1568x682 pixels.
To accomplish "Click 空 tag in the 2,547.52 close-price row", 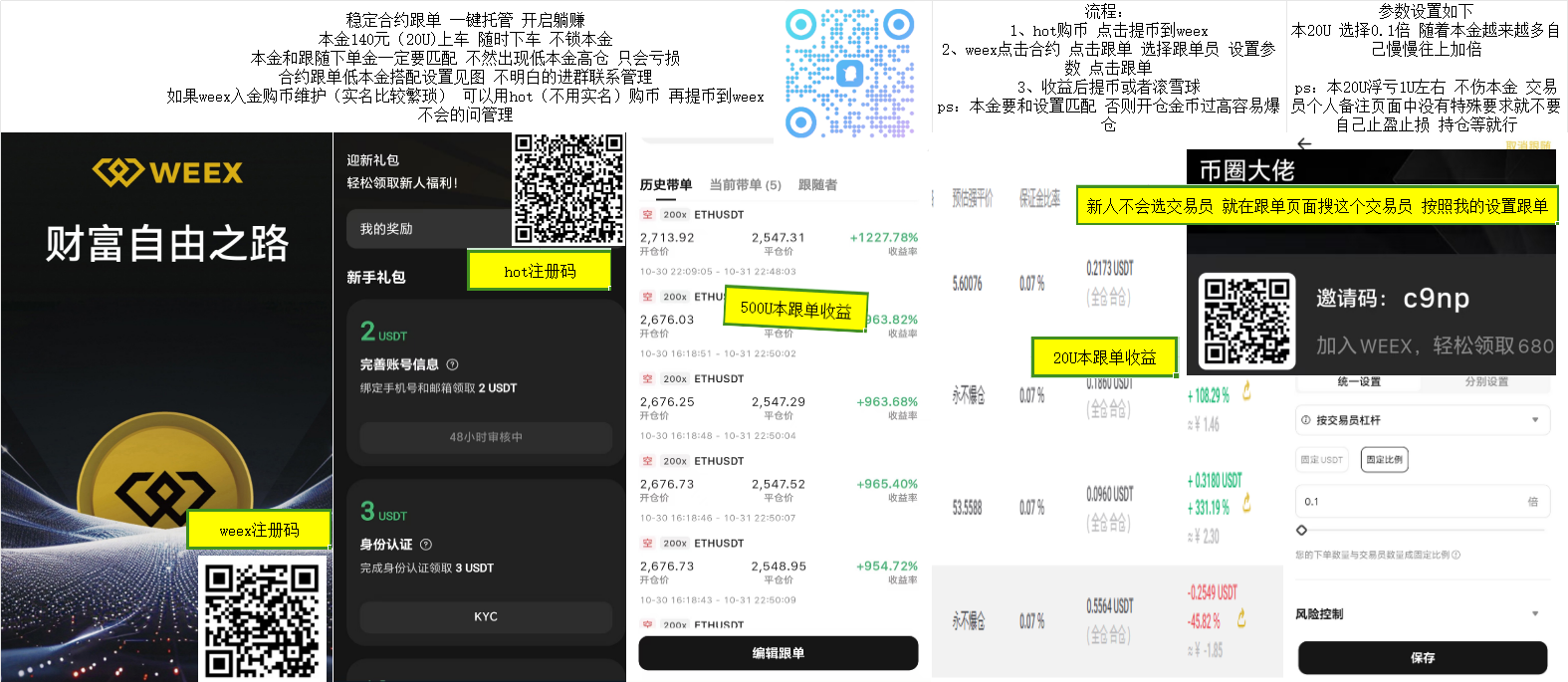I will 647,461.
